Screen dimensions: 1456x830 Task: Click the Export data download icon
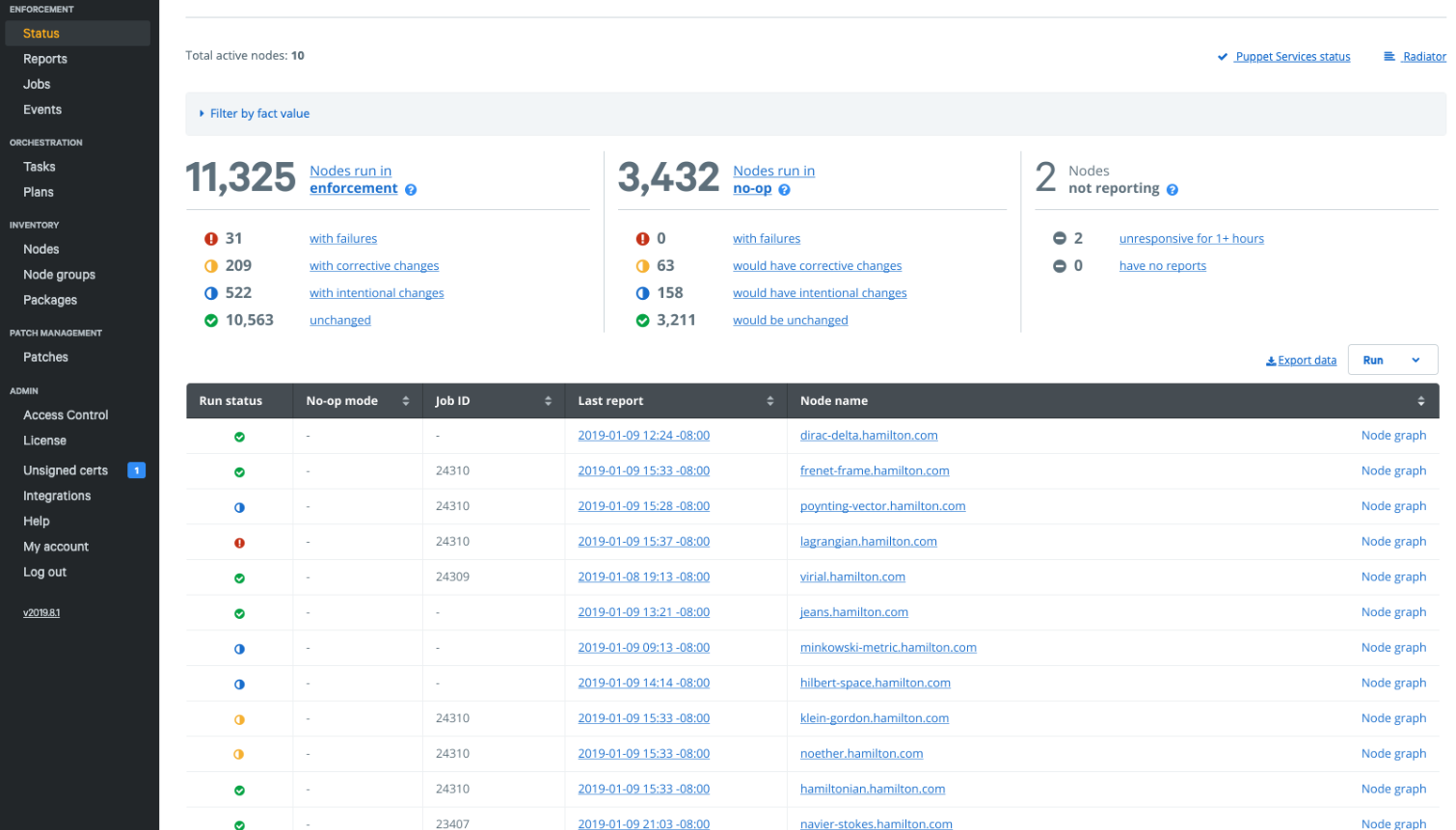1271,361
